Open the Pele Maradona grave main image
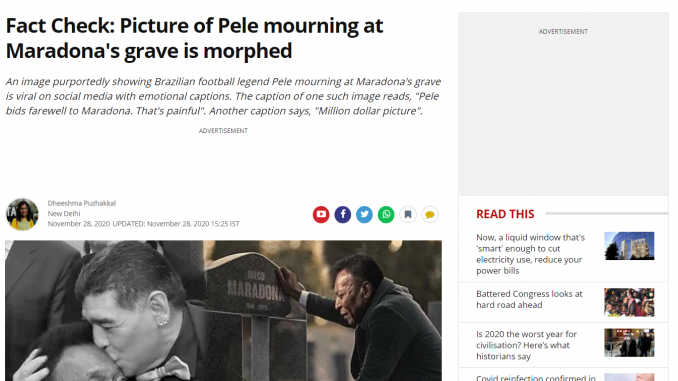 click(x=224, y=311)
